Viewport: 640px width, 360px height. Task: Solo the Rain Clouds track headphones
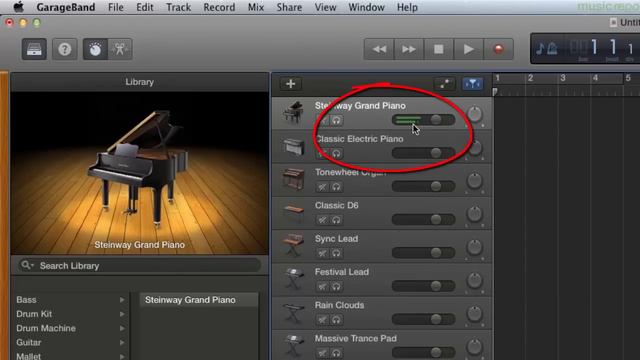pyautogui.click(x=336, y=320)
